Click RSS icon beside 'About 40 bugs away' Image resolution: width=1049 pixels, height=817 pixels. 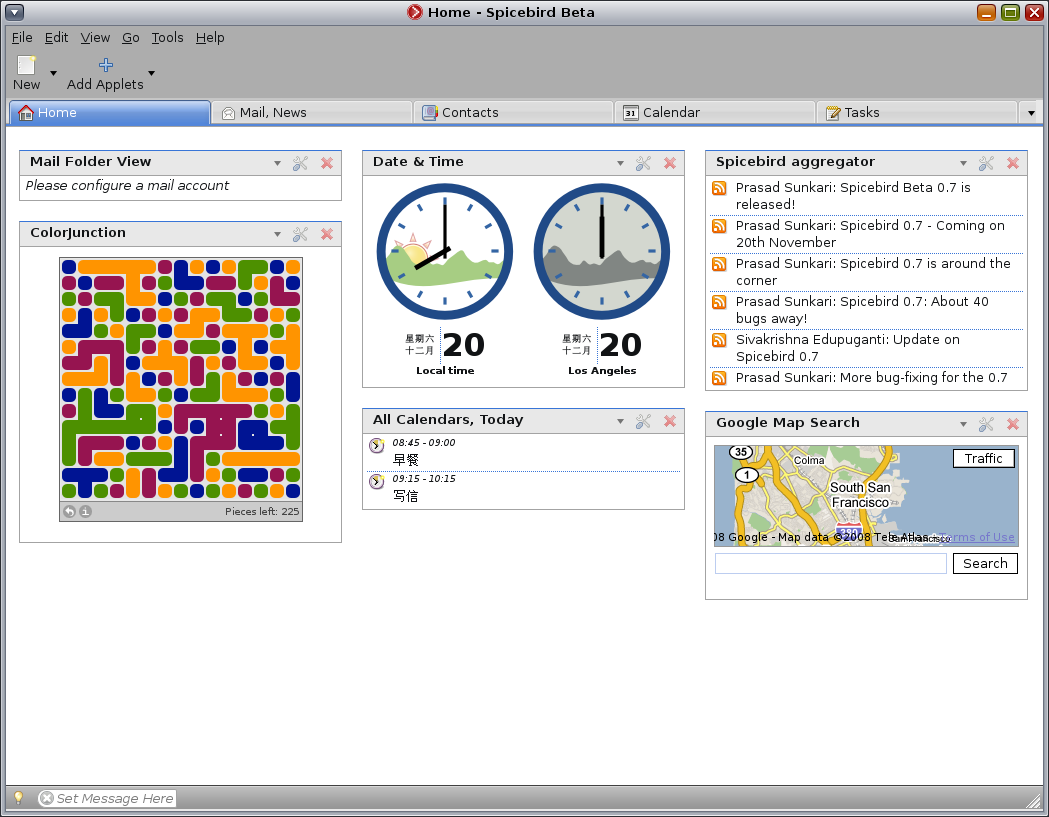click(719, 302)
